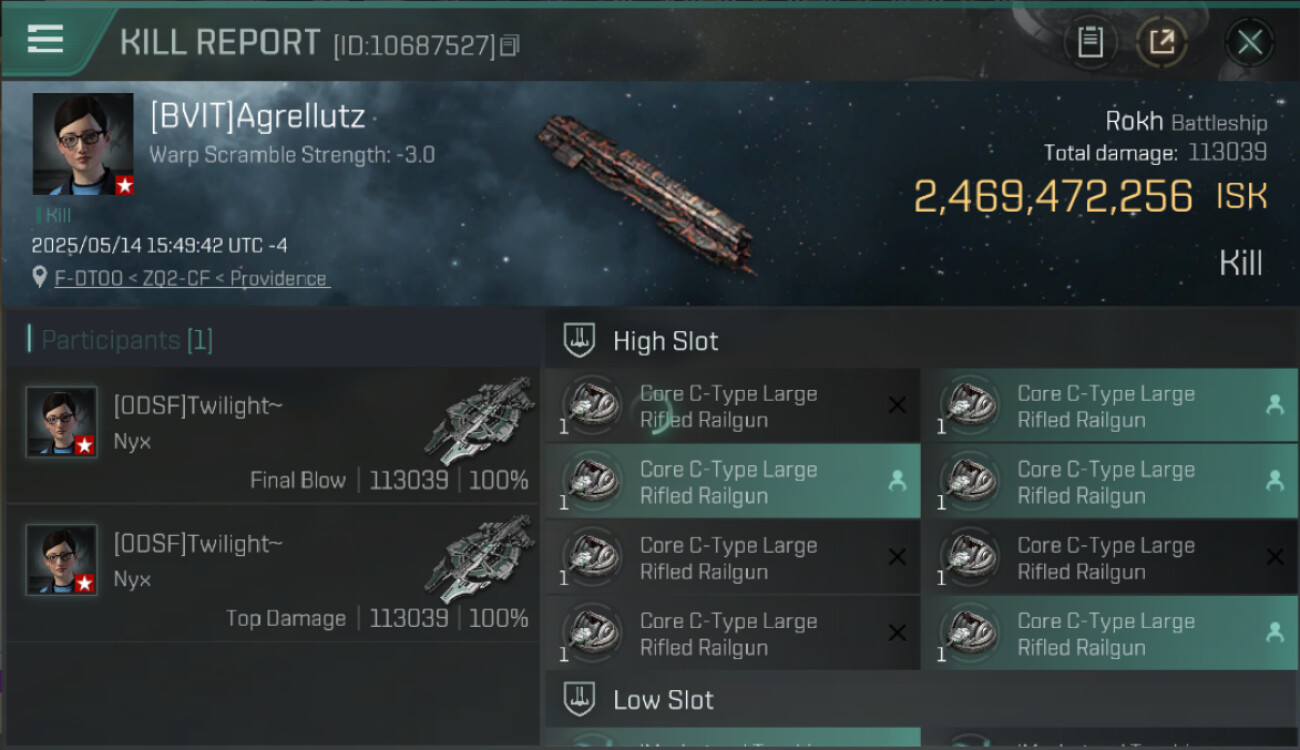Click the High Slot section icon

[581, 341]
